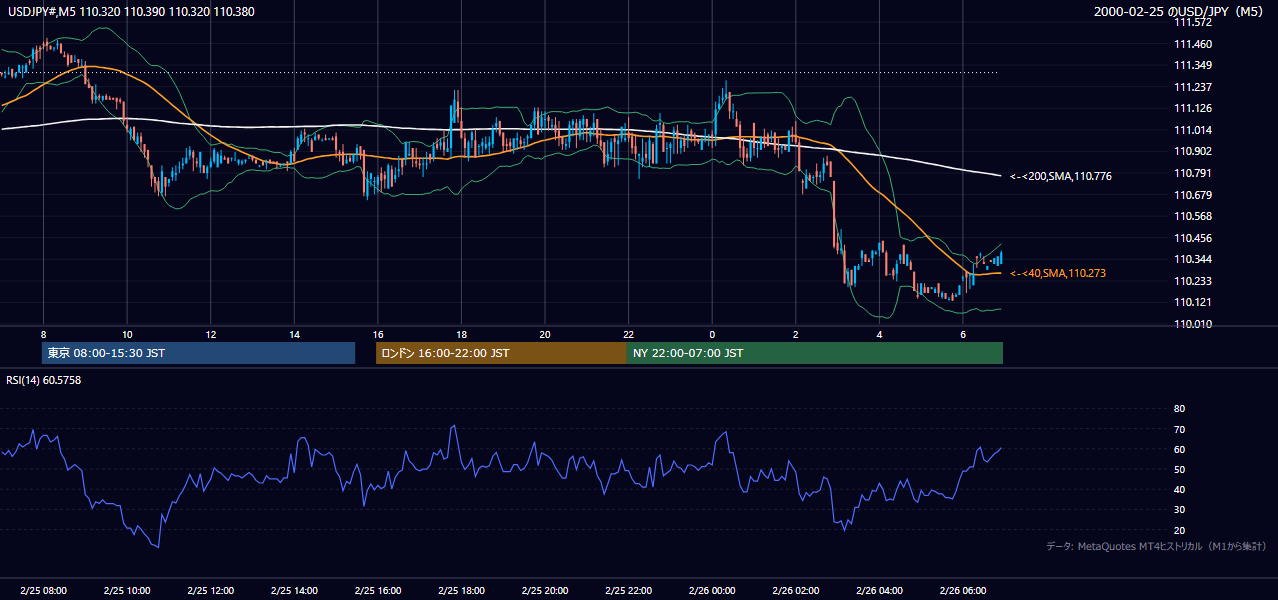Click price level 110.791 on the axis
Image resolution: width=1278 pixels, height=600 pixels.
point(1192,173)
